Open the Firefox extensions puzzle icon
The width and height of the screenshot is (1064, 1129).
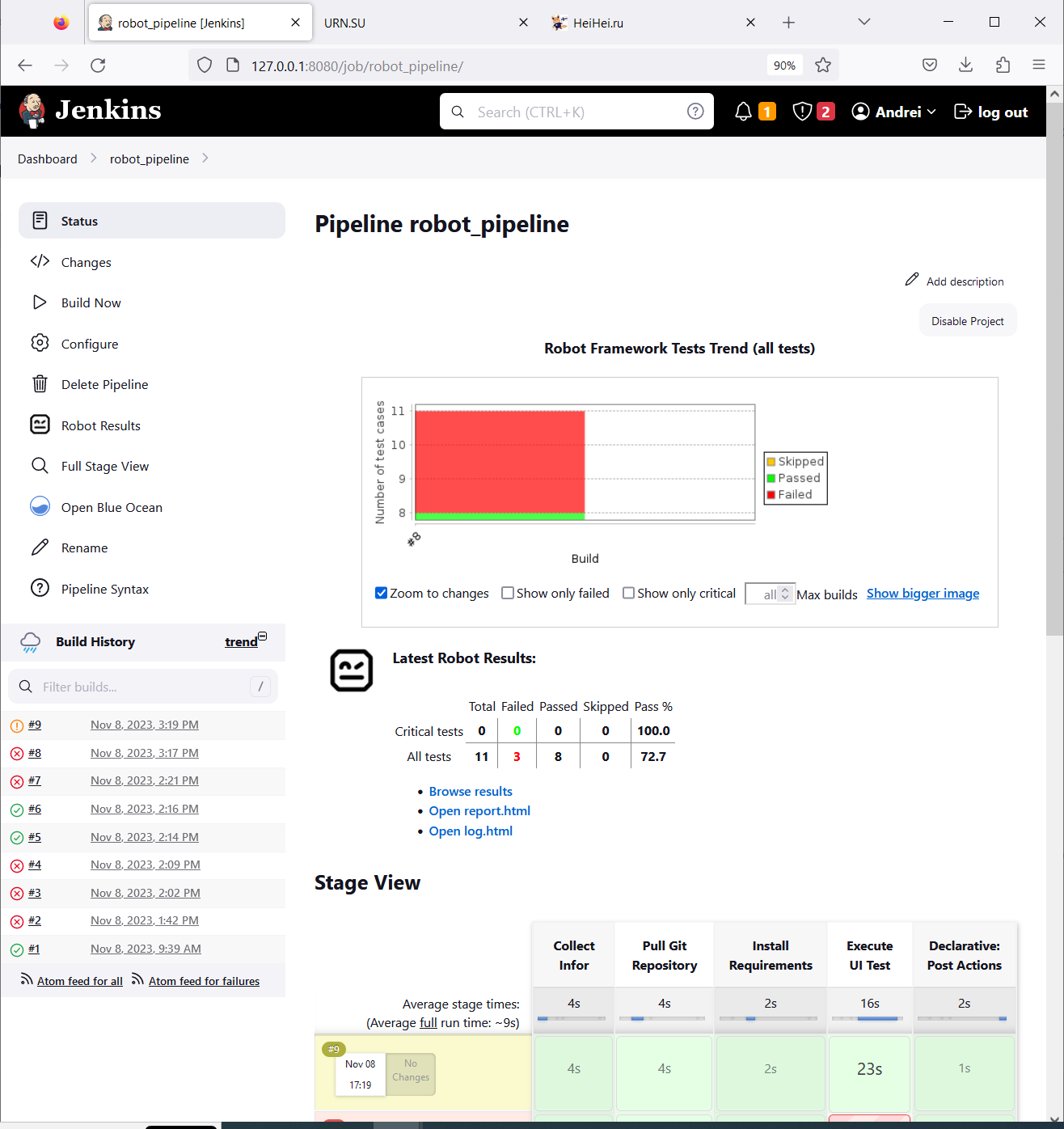coord(1003,66)
